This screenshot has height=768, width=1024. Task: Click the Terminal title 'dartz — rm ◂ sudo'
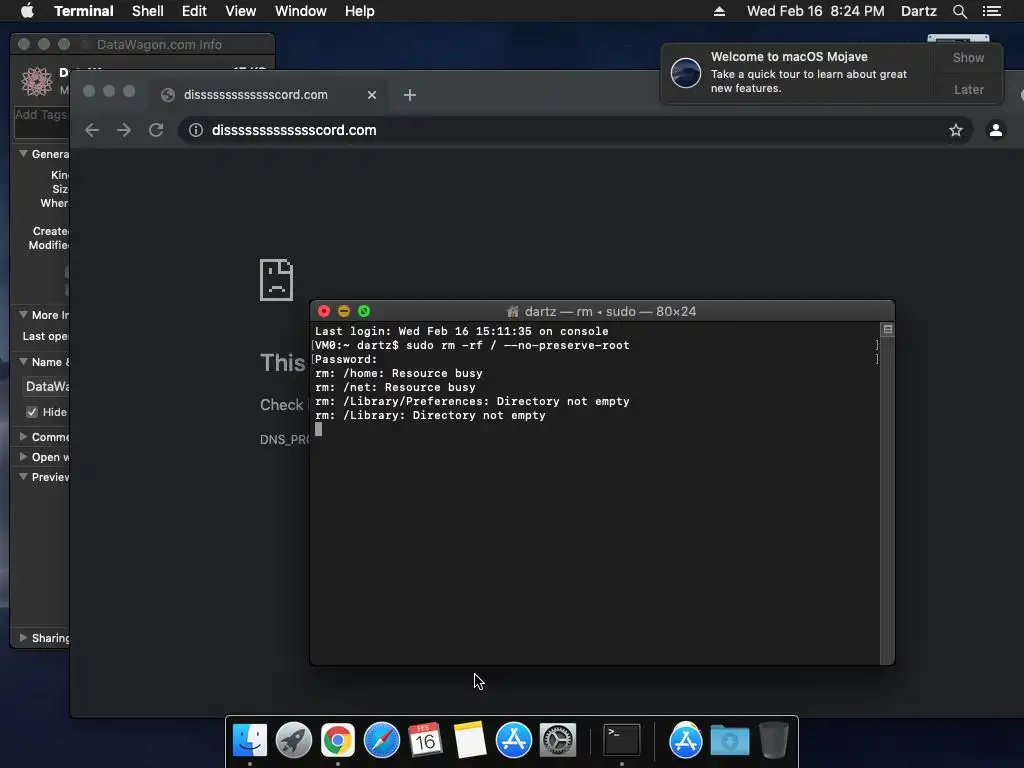pos(601,312)
